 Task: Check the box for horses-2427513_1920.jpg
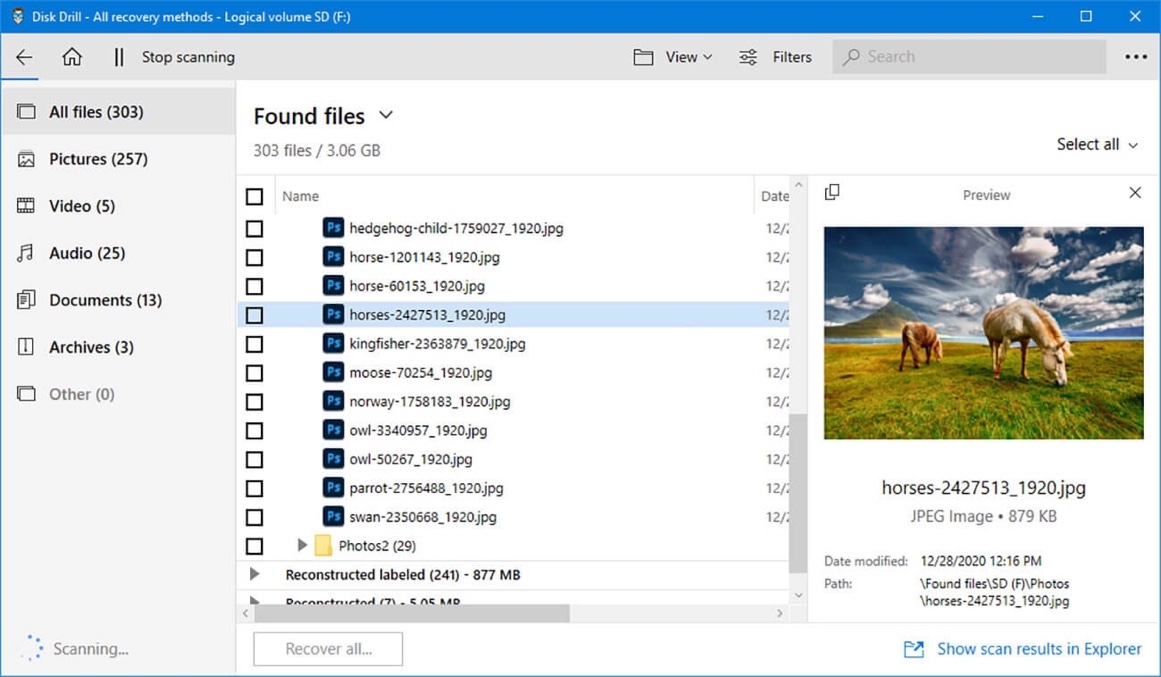tap(255, 315)
